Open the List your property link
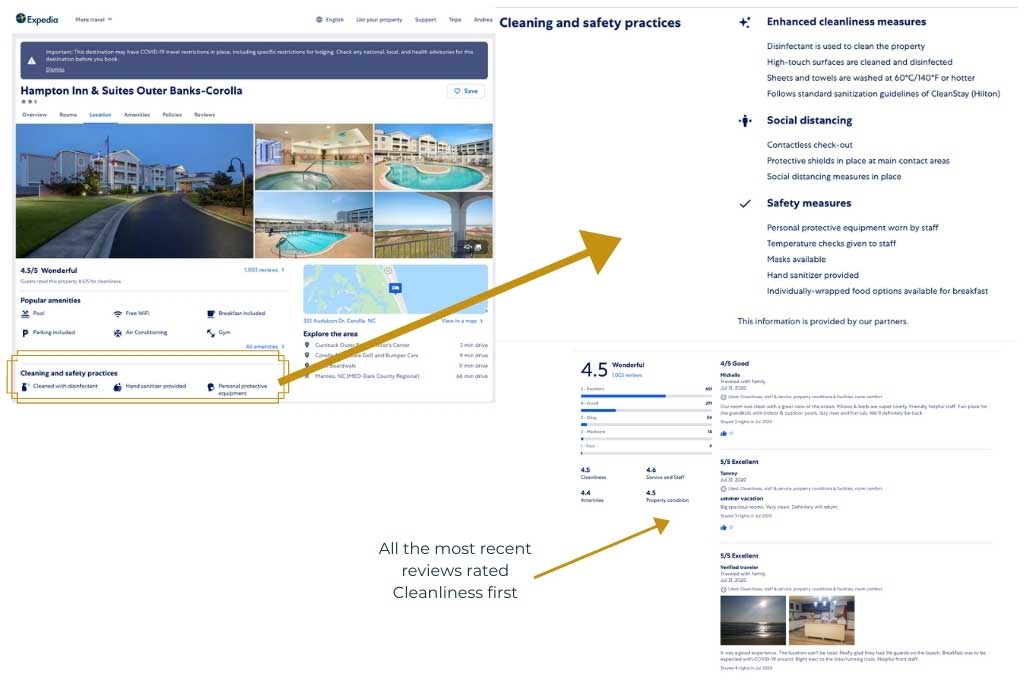Viewport: 1024px width, 683px height. [x=379, y=20]
